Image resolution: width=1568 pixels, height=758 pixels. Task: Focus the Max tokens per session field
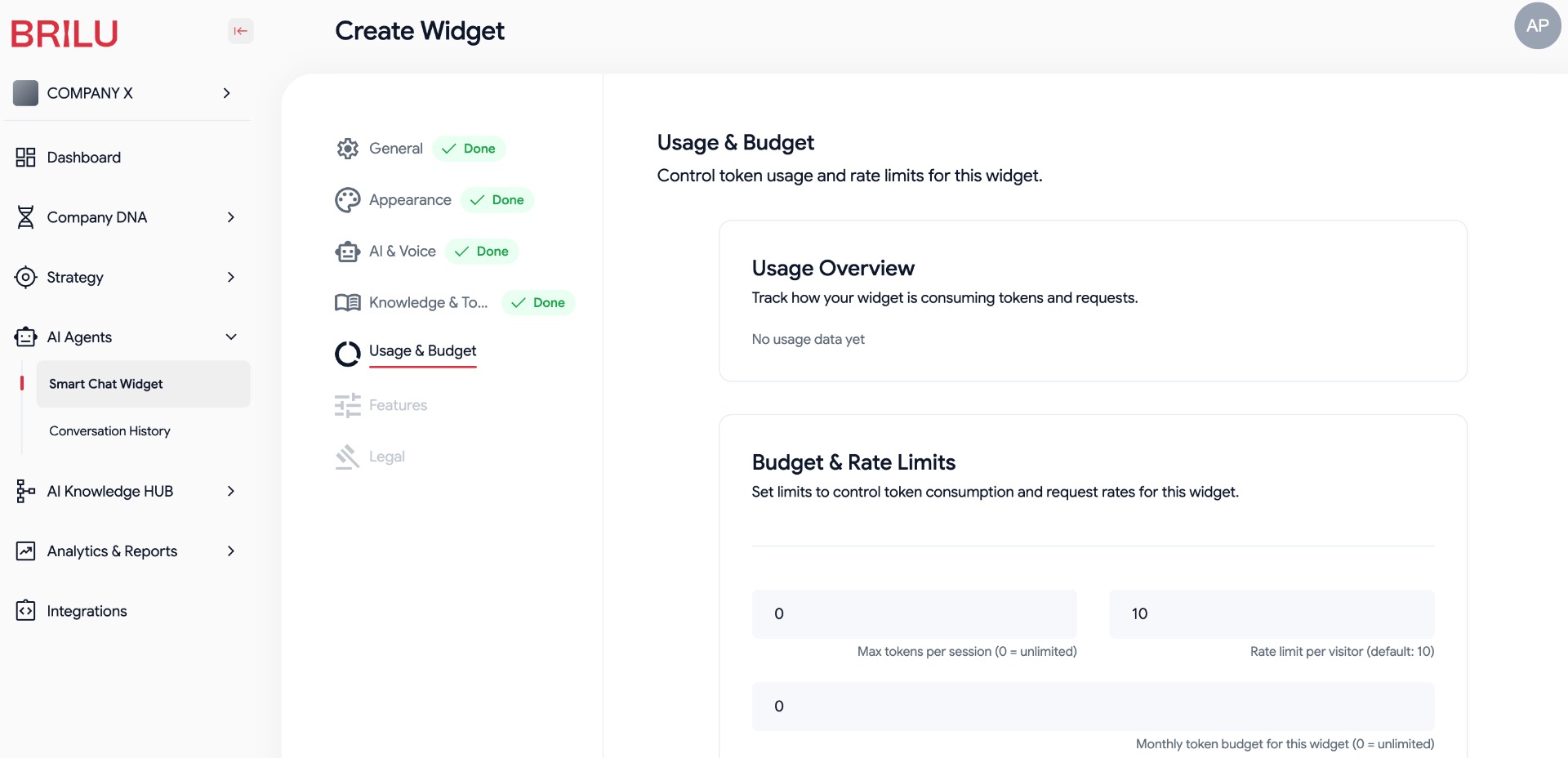[x=914, y=614]
